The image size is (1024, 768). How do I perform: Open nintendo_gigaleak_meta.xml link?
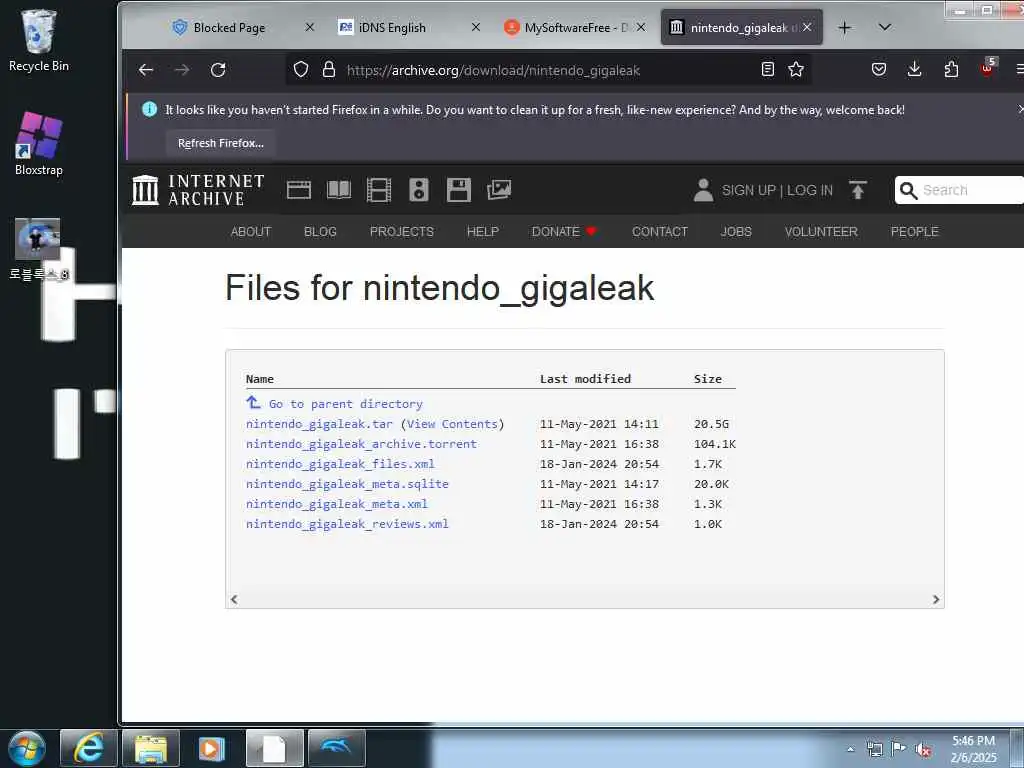(337, 504)
